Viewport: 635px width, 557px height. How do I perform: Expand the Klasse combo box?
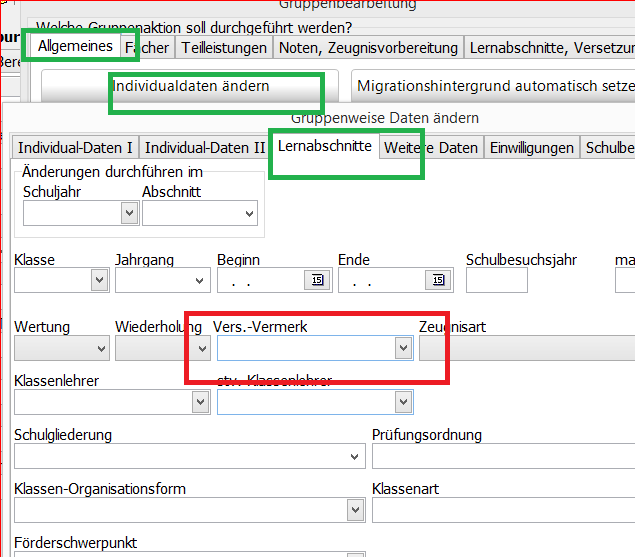point(98,281)
